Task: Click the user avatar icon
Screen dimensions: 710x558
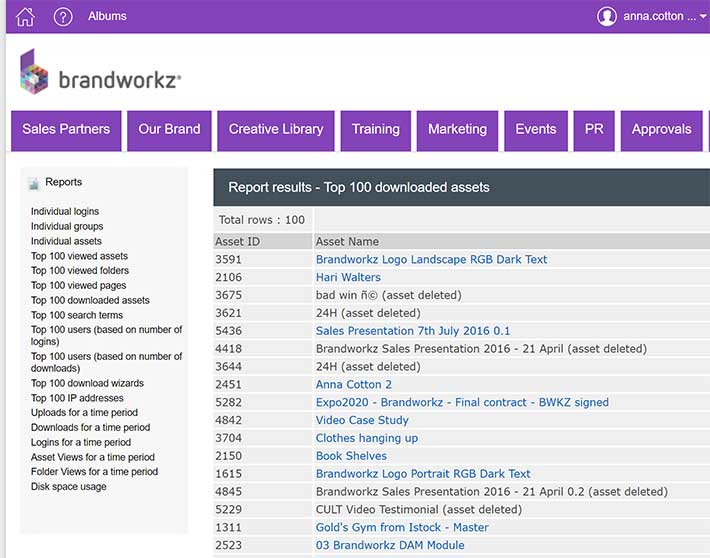Action: point(607,16)
